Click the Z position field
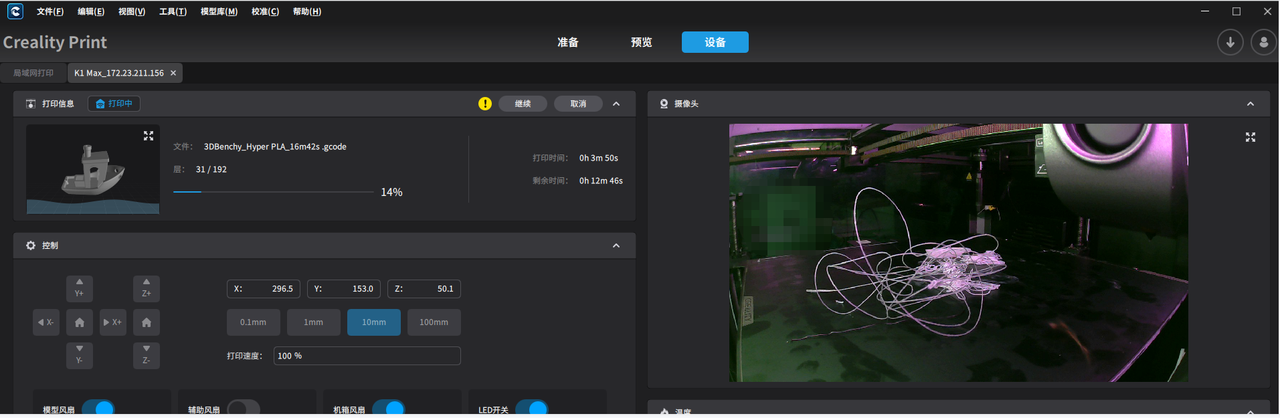1280x418 pixels. pyautogui.click(x=424, y=288)
